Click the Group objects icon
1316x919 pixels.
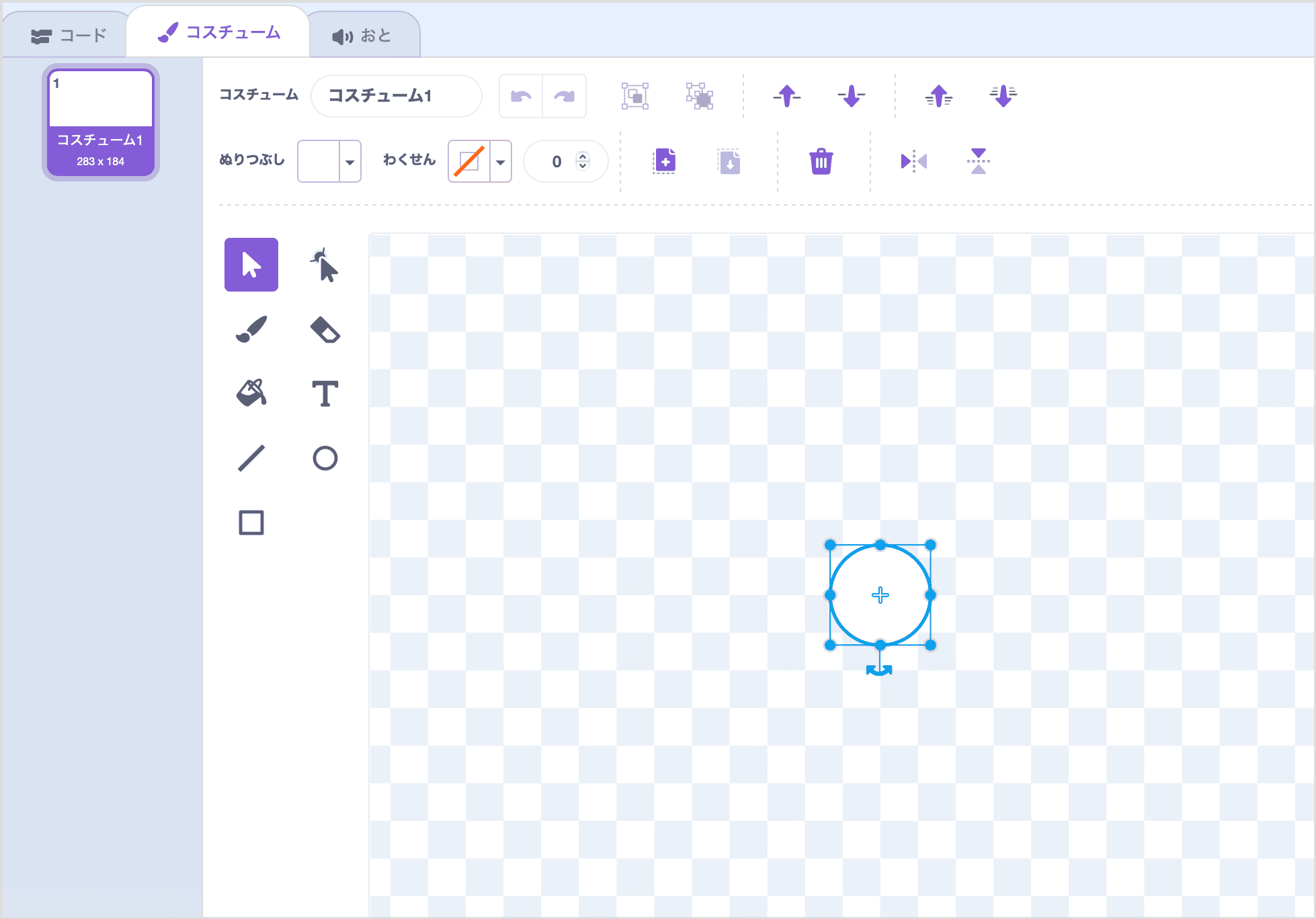635,96
